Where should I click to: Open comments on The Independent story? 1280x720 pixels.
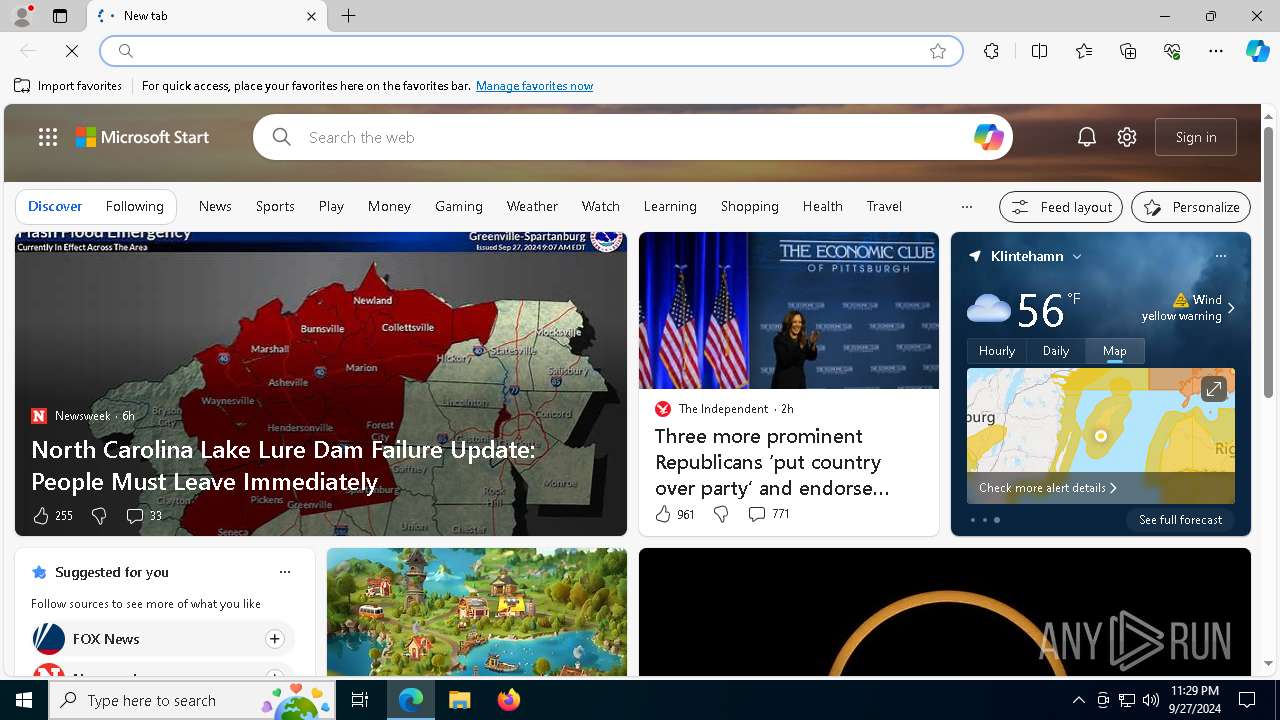(768, 514)
